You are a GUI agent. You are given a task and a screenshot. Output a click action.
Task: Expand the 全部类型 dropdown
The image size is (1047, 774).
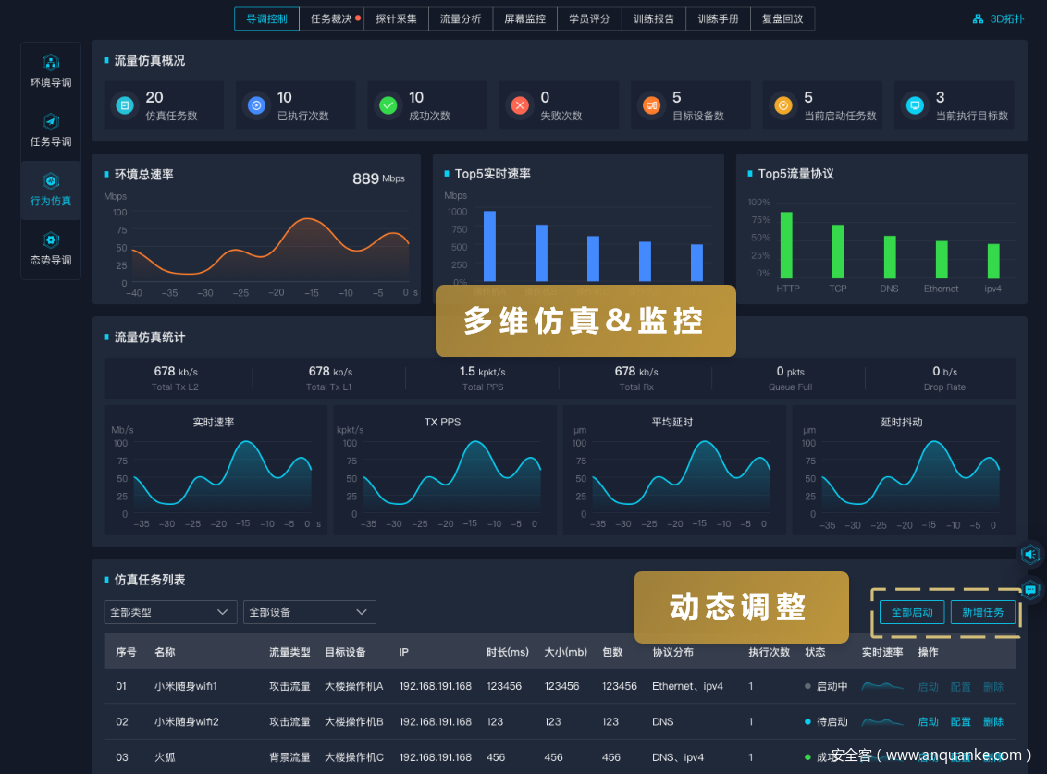point(171,612)
